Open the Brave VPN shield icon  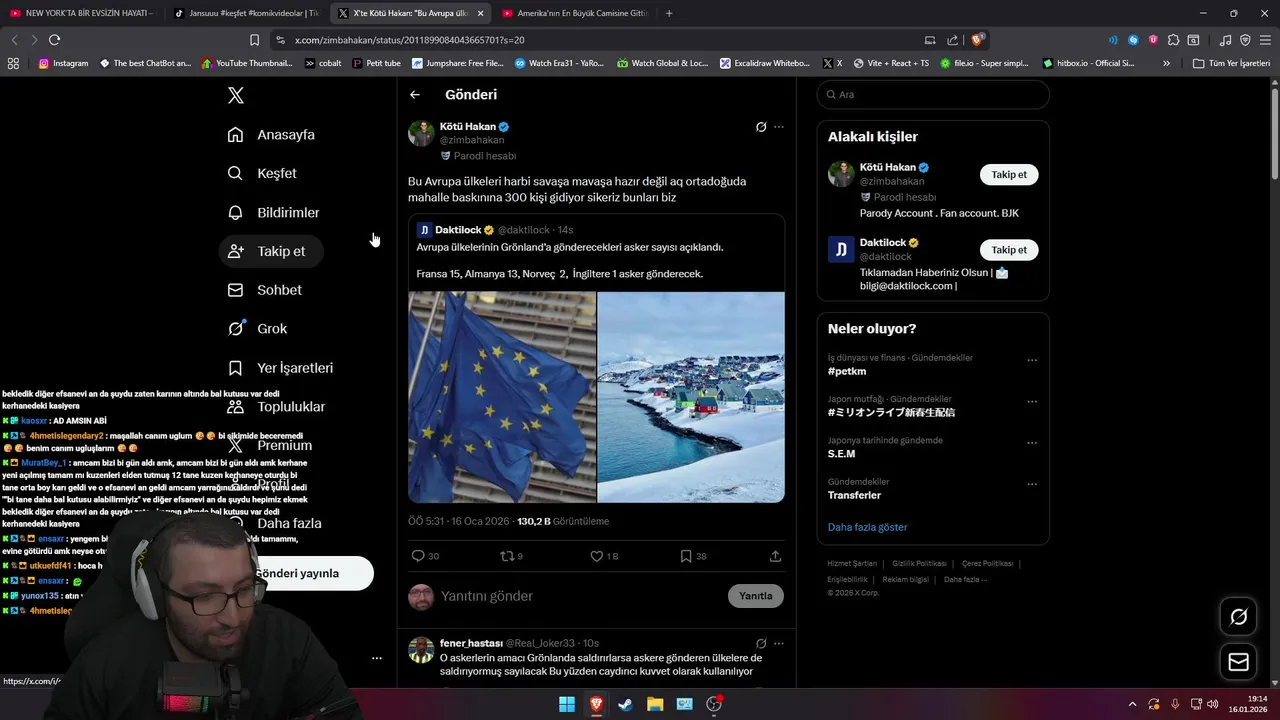1245,40
